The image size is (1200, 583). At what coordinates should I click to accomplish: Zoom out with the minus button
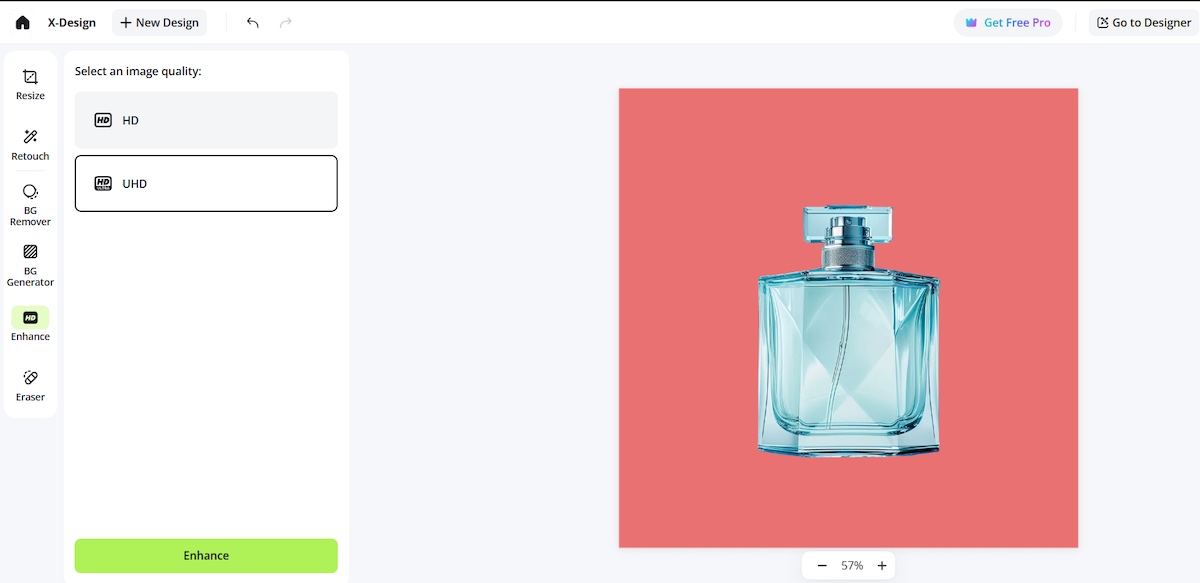coord(822,565)
